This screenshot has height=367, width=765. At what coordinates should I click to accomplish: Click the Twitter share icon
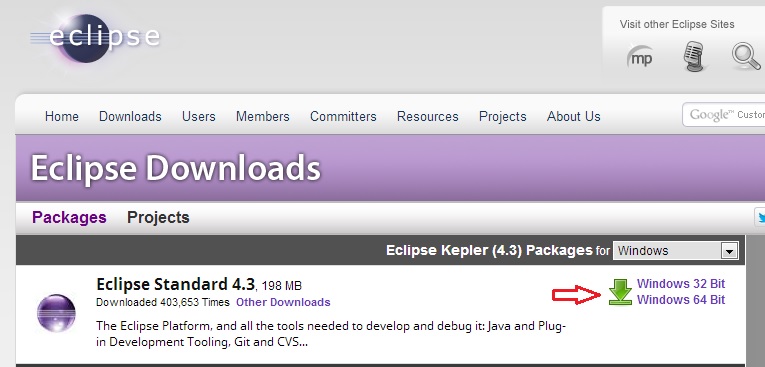[x=760, y=217]
